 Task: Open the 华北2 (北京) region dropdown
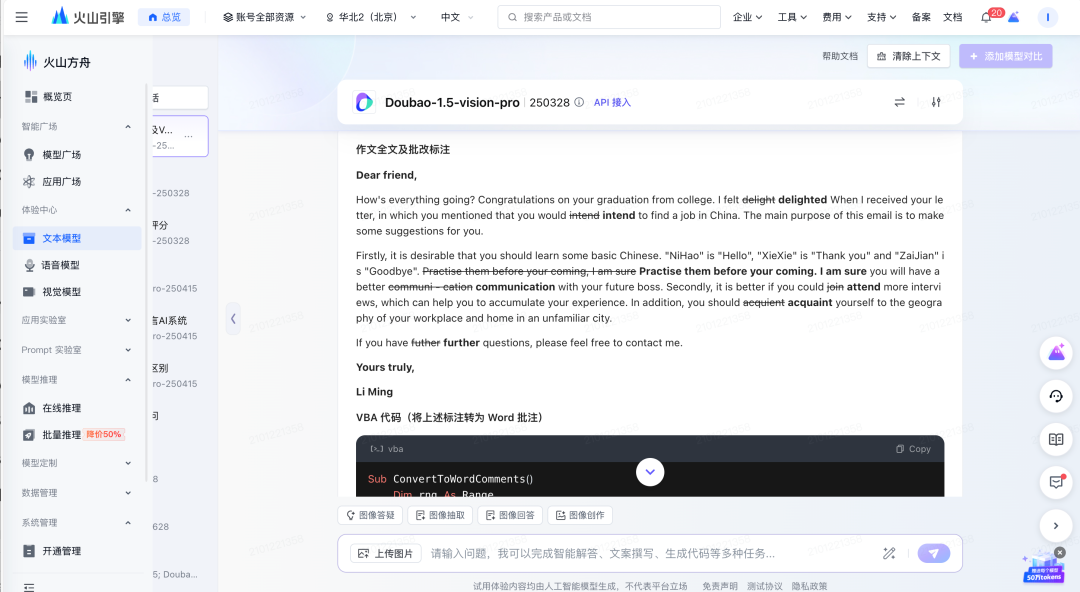point(371,17)
